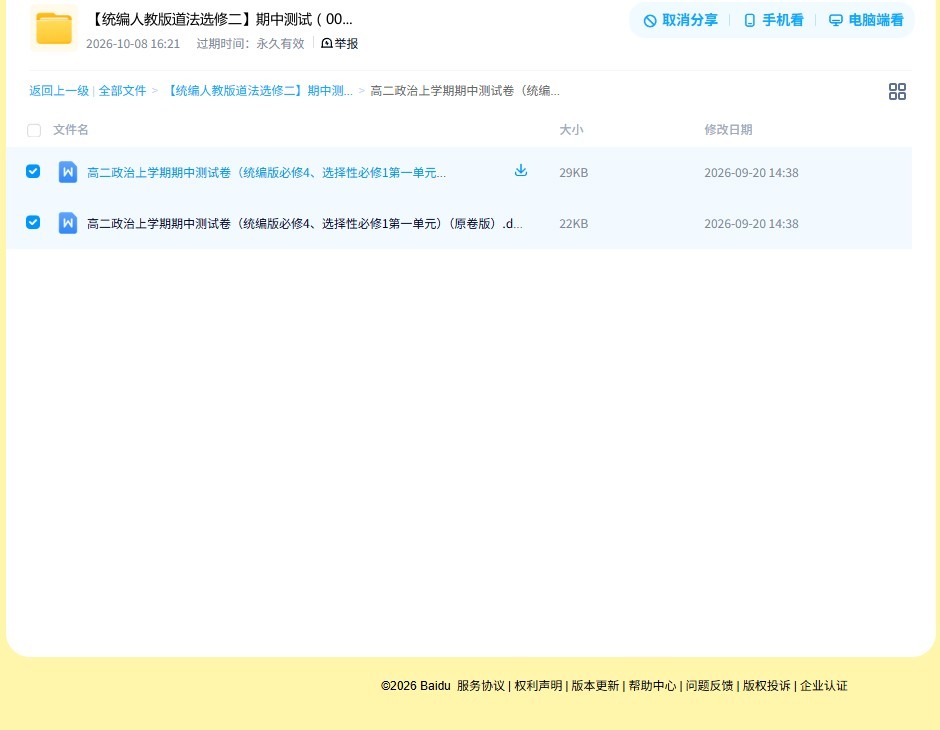The height and width of the screenshot is (730, 940).
Task: Click ©2026 Baidu copyright text
Action: [x=415, y=686]
